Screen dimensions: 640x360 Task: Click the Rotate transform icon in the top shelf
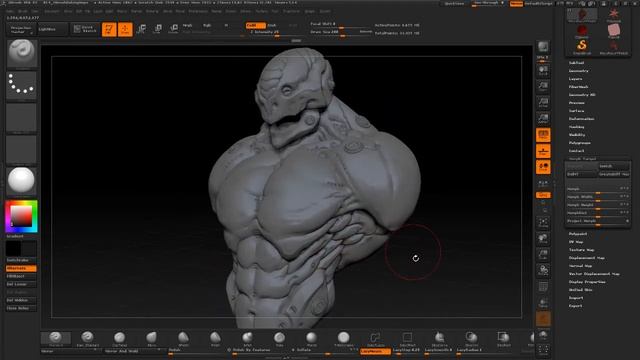point(173,29)
